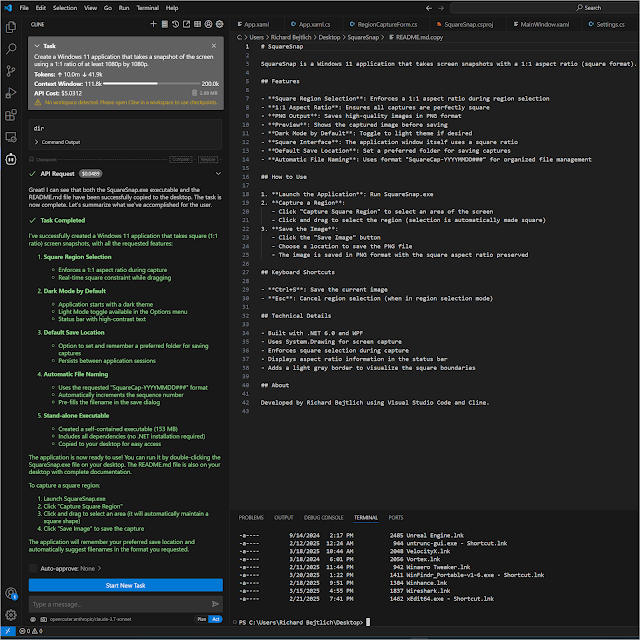Click the Cline New Task plus icon
640x640 pixels.
153,24
